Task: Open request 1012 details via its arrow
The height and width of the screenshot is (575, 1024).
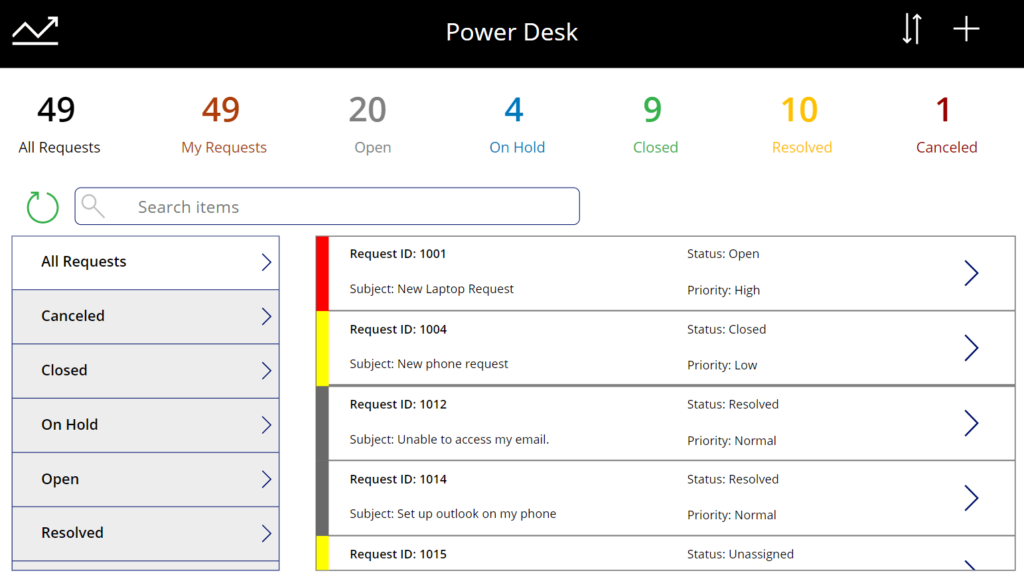Action: 971,423
